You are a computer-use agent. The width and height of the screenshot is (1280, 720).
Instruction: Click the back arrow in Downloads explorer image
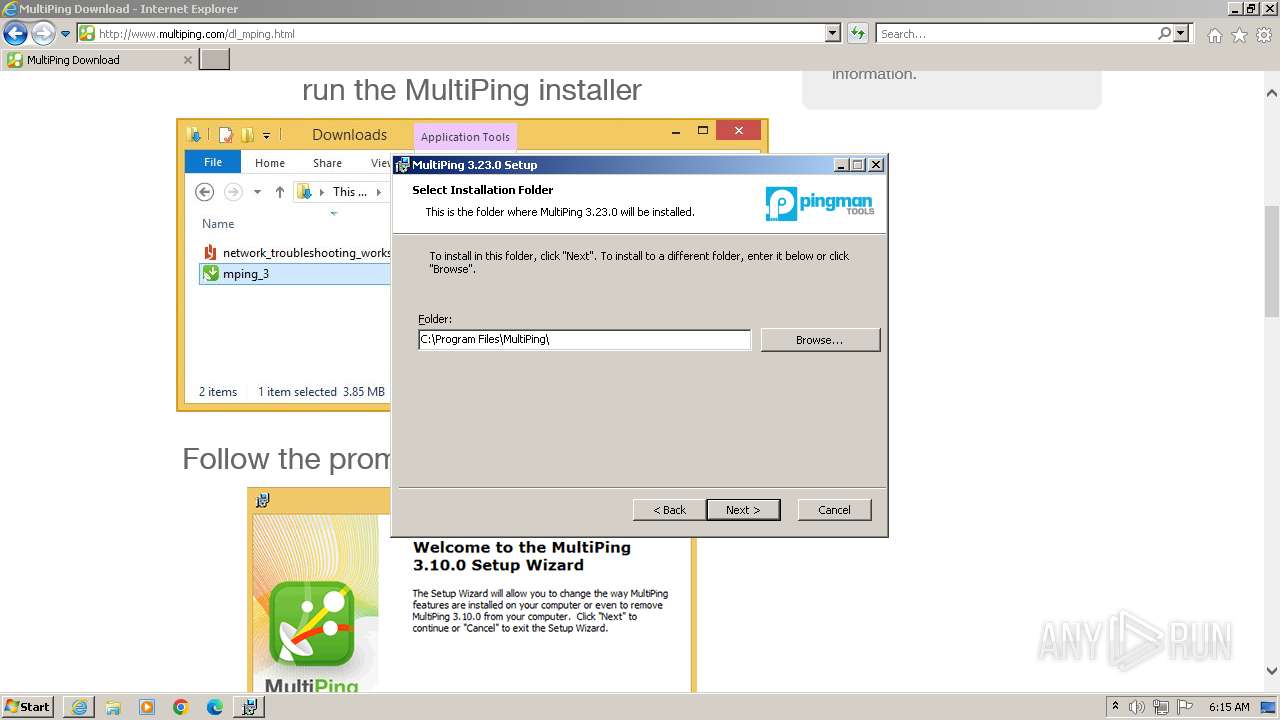pyautogui.click(x=204, y=192)
